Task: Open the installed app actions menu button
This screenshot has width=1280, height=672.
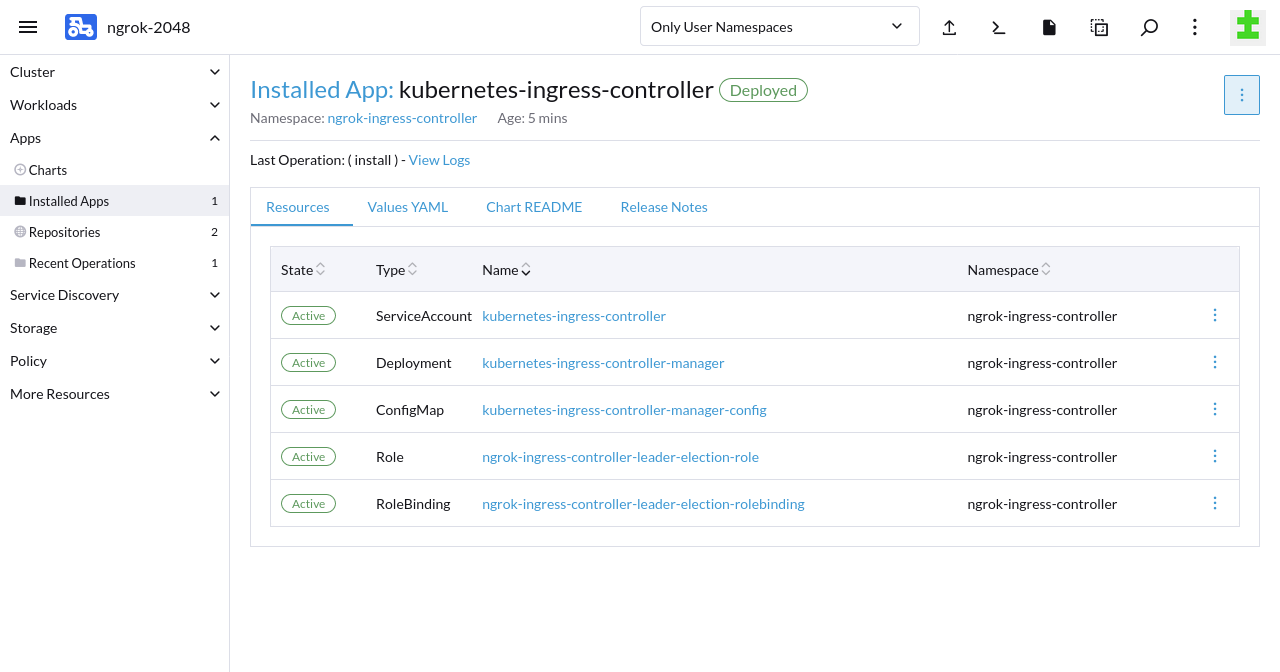Action: pyautogui.click(x=1242, y=95)
